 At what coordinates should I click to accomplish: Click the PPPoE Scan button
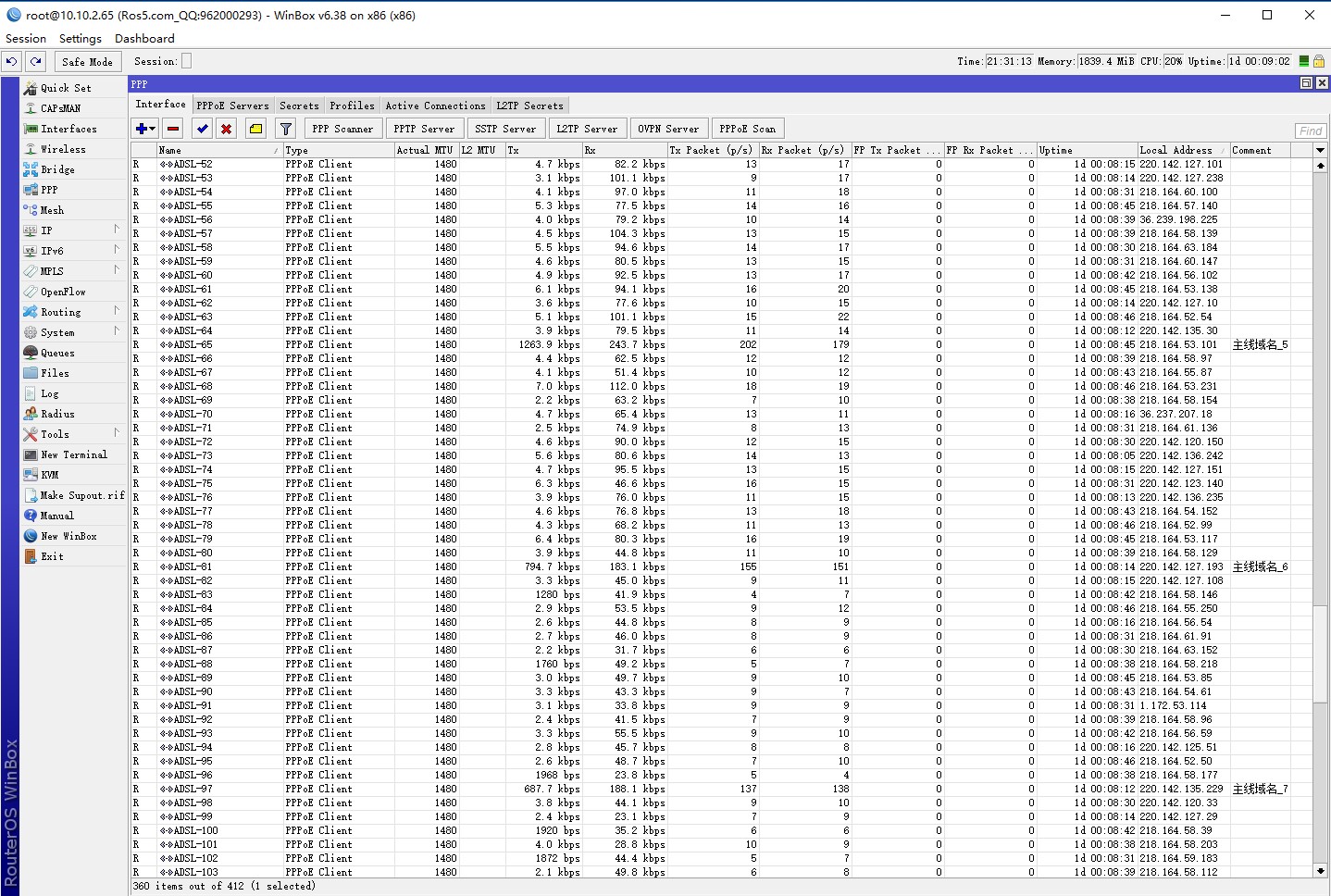click(748, 129)
